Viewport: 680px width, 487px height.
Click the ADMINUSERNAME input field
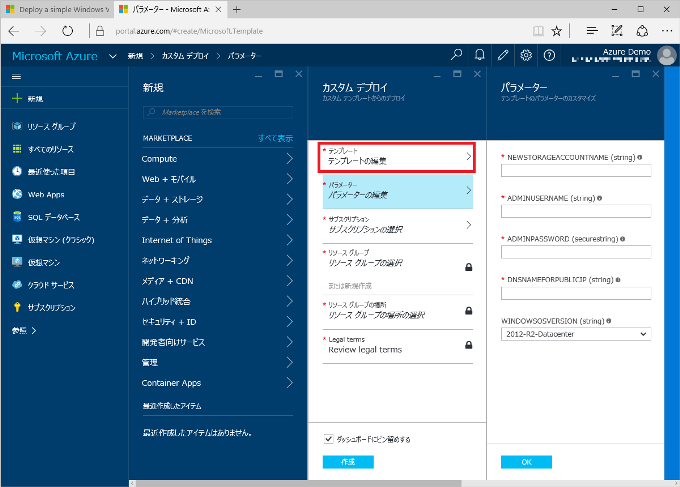[x=576, y=211]
